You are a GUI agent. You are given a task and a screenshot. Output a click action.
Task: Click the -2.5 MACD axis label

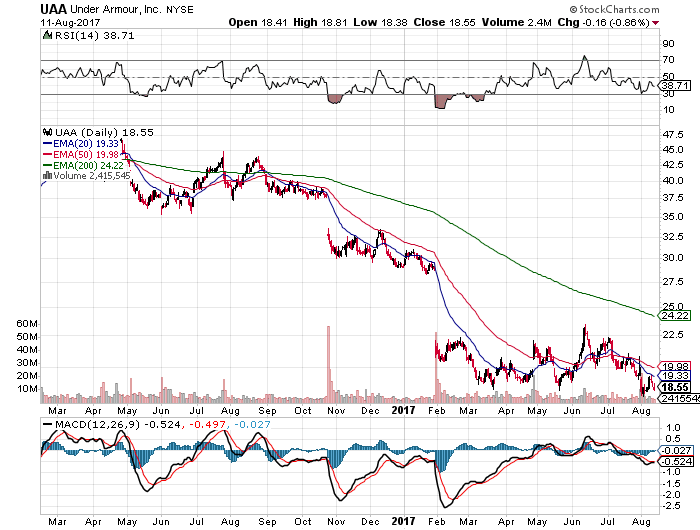pyautogui.click(x=671, y=506)
